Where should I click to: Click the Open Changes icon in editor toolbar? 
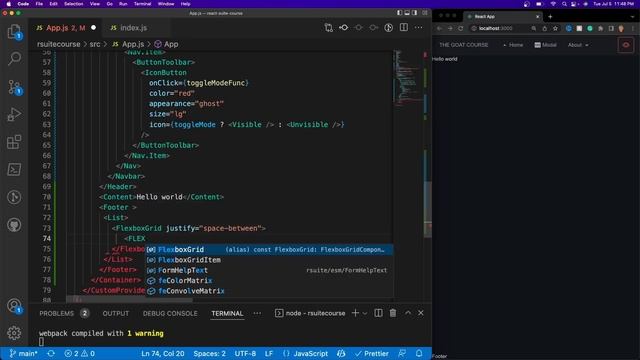click(329, 28)
